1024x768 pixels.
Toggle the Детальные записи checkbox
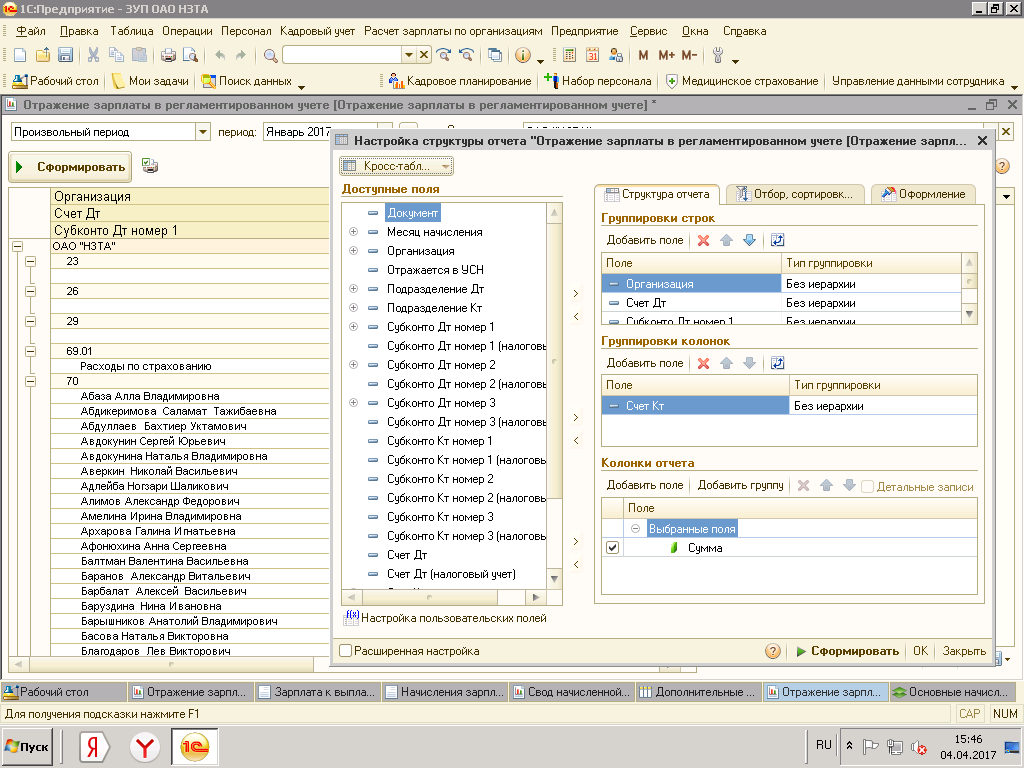tap(867, 487)
